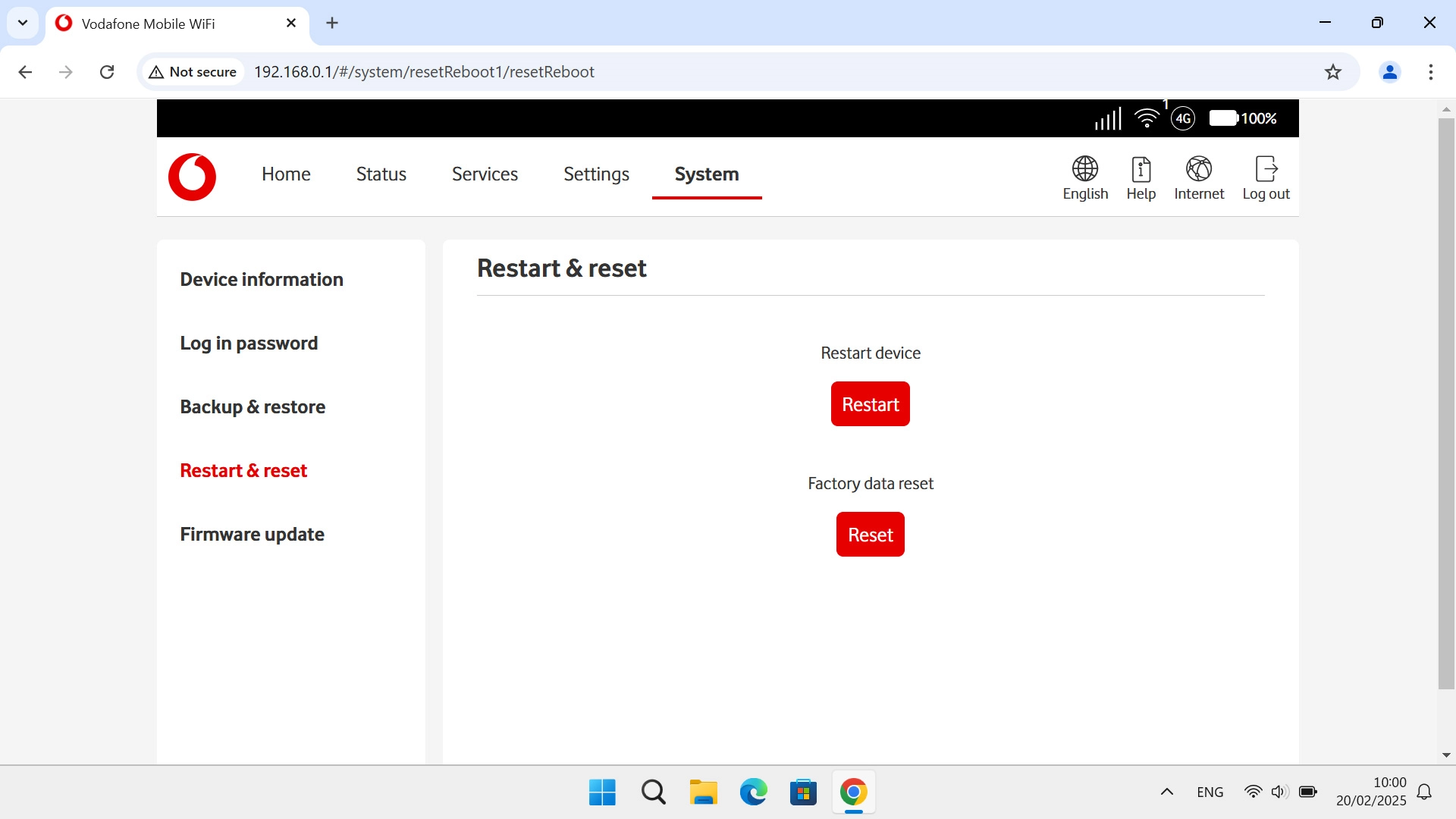Click the battery 100% indicator
The image size is (1456, 819).
pos(1242,118)
